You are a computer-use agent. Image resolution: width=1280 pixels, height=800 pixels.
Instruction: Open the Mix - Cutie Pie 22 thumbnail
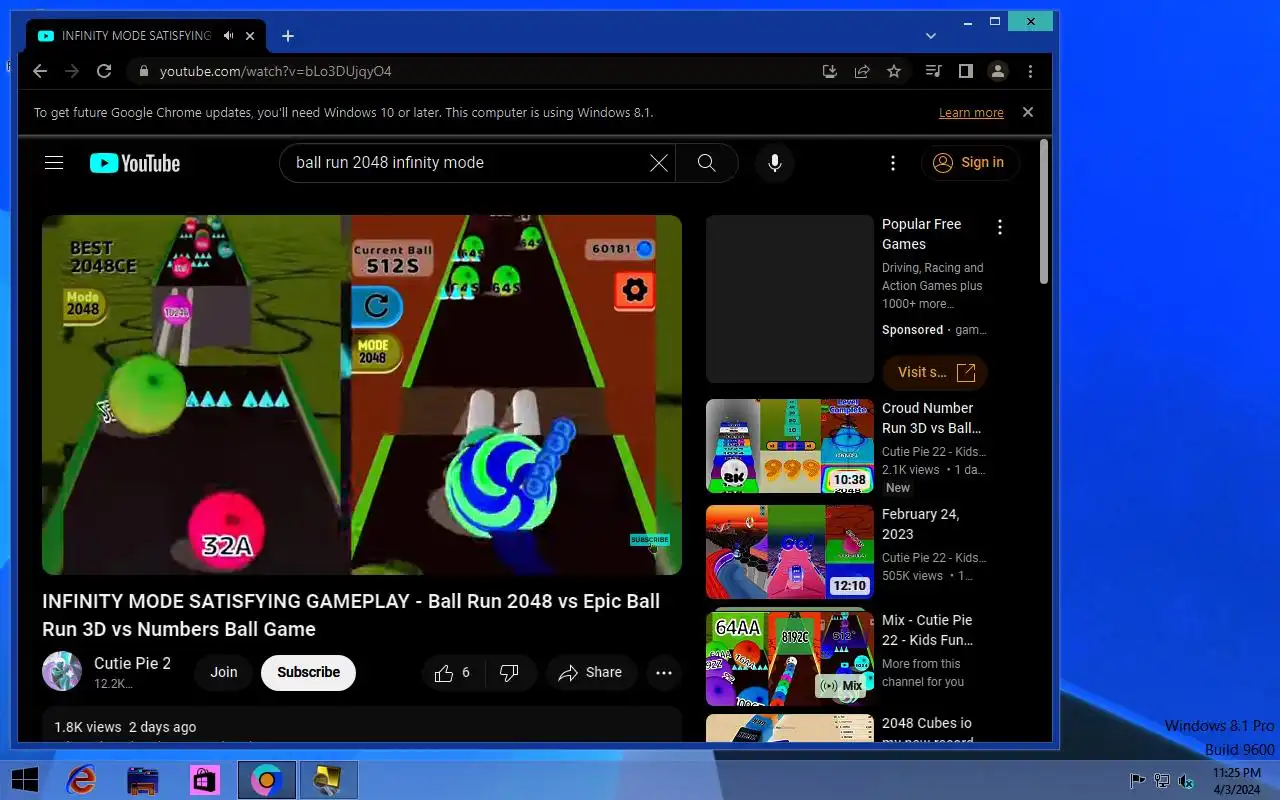pos(790,658)
